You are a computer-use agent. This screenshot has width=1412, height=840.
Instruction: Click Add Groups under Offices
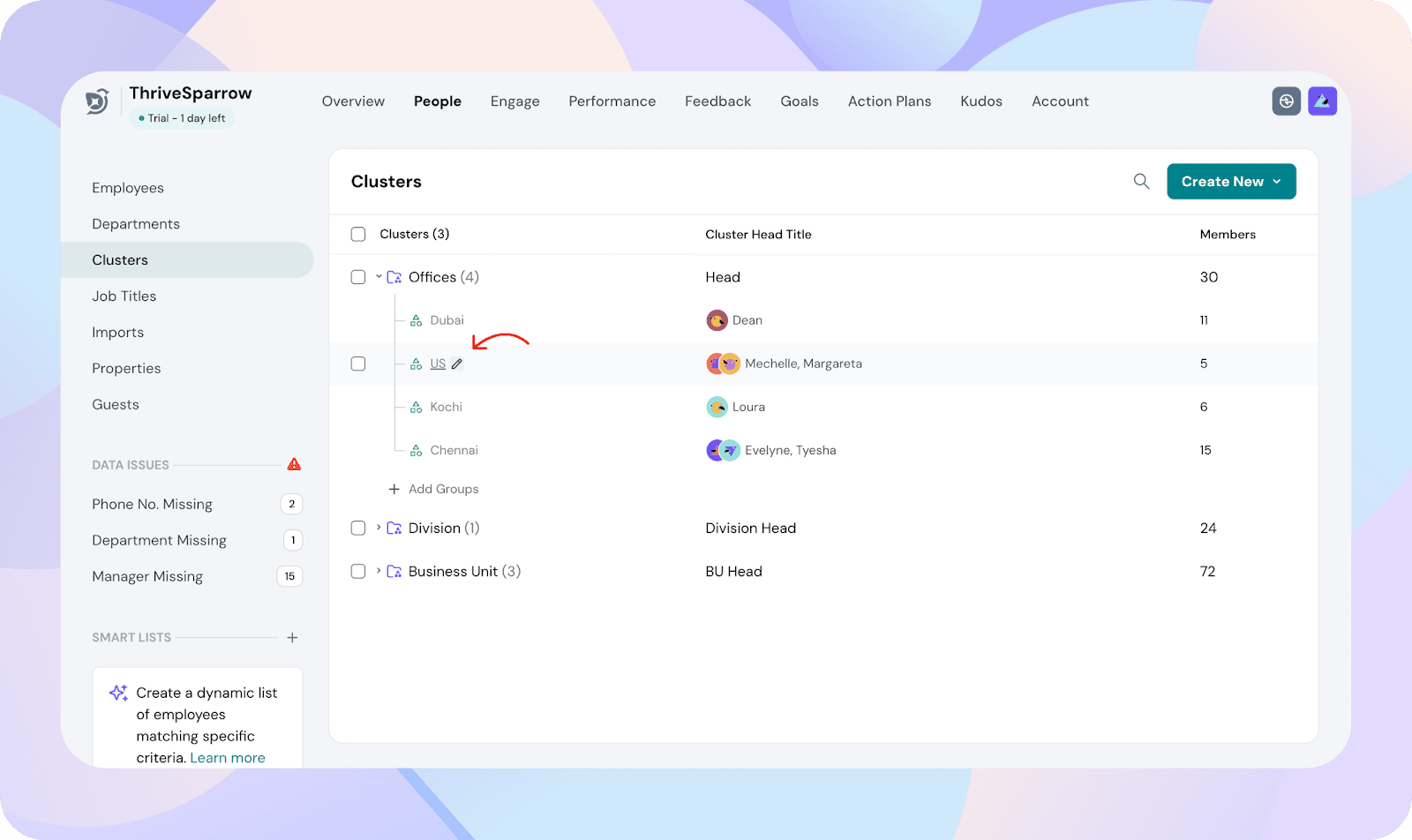(x=434, y=489)
